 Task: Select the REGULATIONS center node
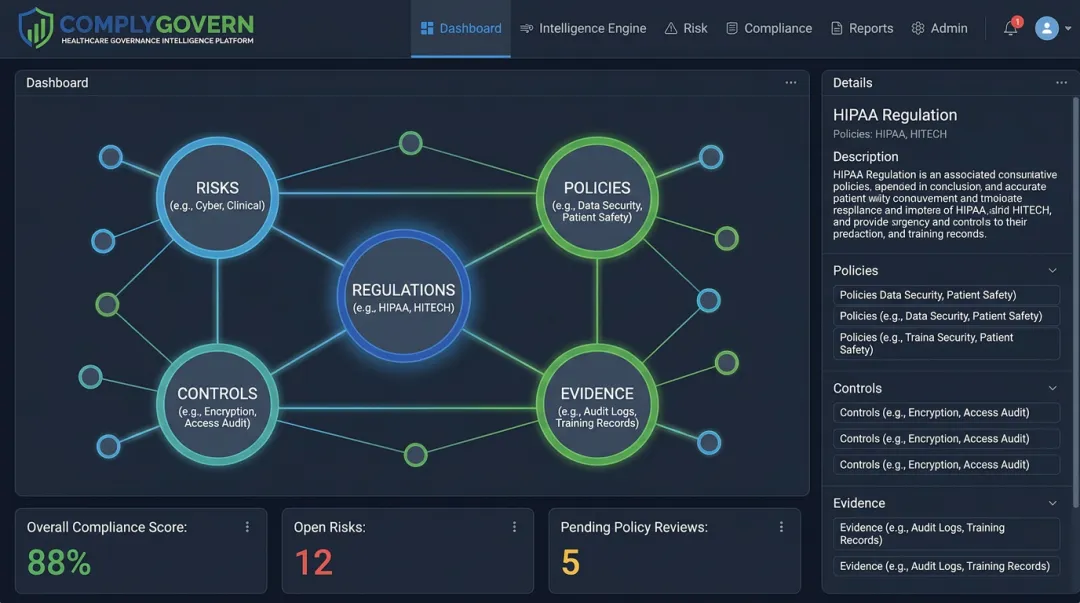404,296
